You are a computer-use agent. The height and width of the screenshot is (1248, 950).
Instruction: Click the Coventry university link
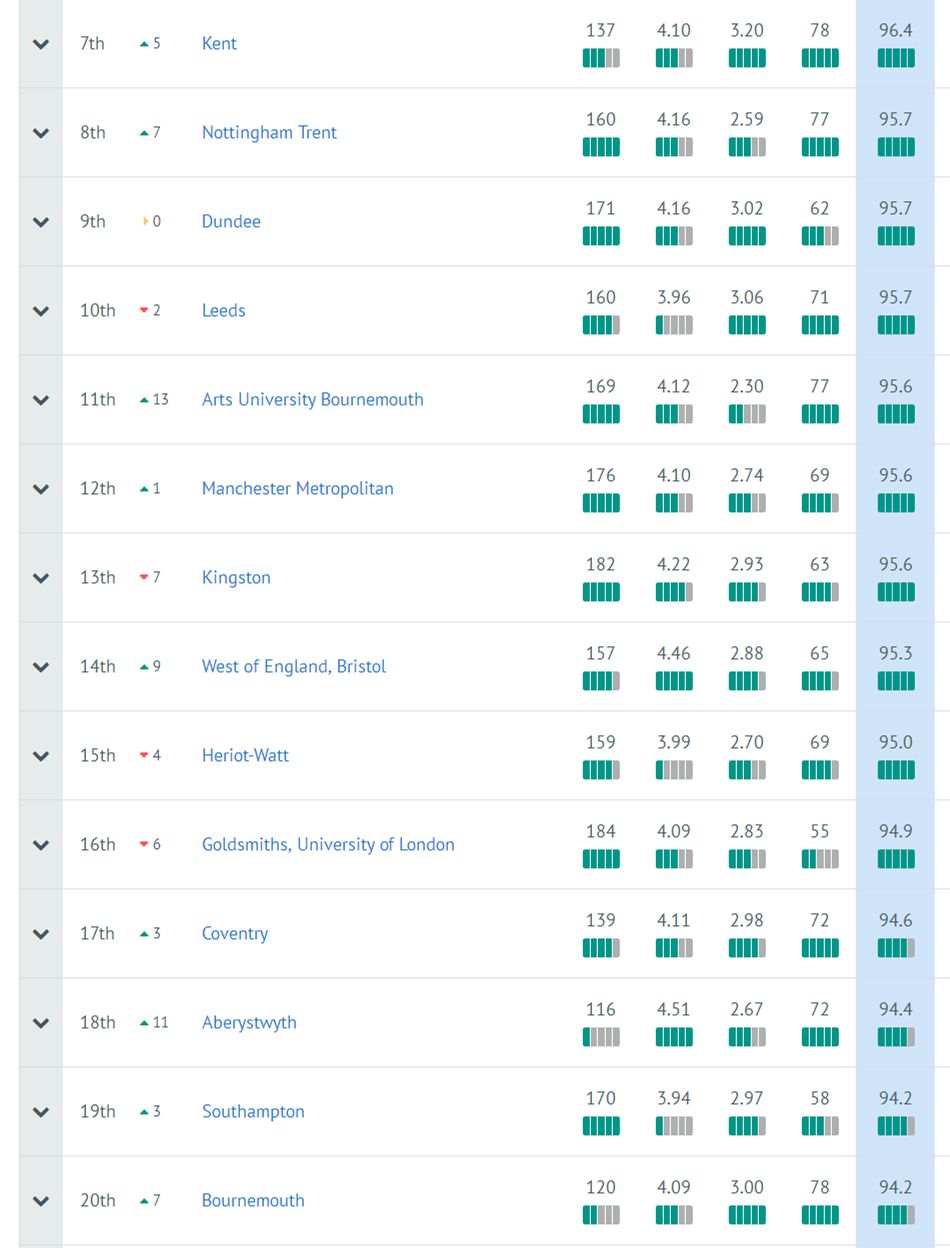coord(235,933)
